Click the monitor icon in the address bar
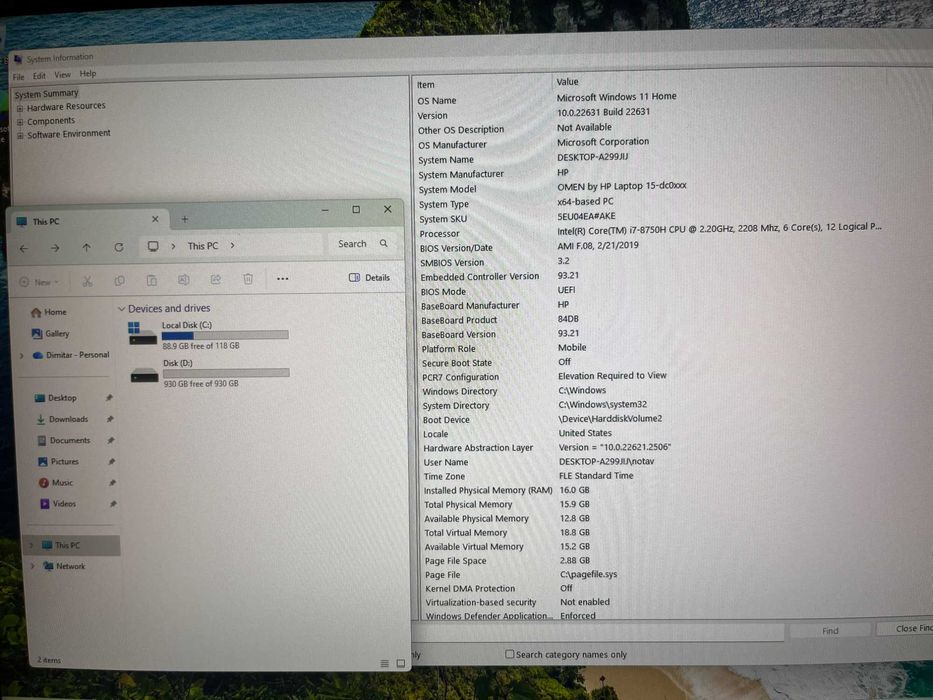 click(x=153, y=246)
